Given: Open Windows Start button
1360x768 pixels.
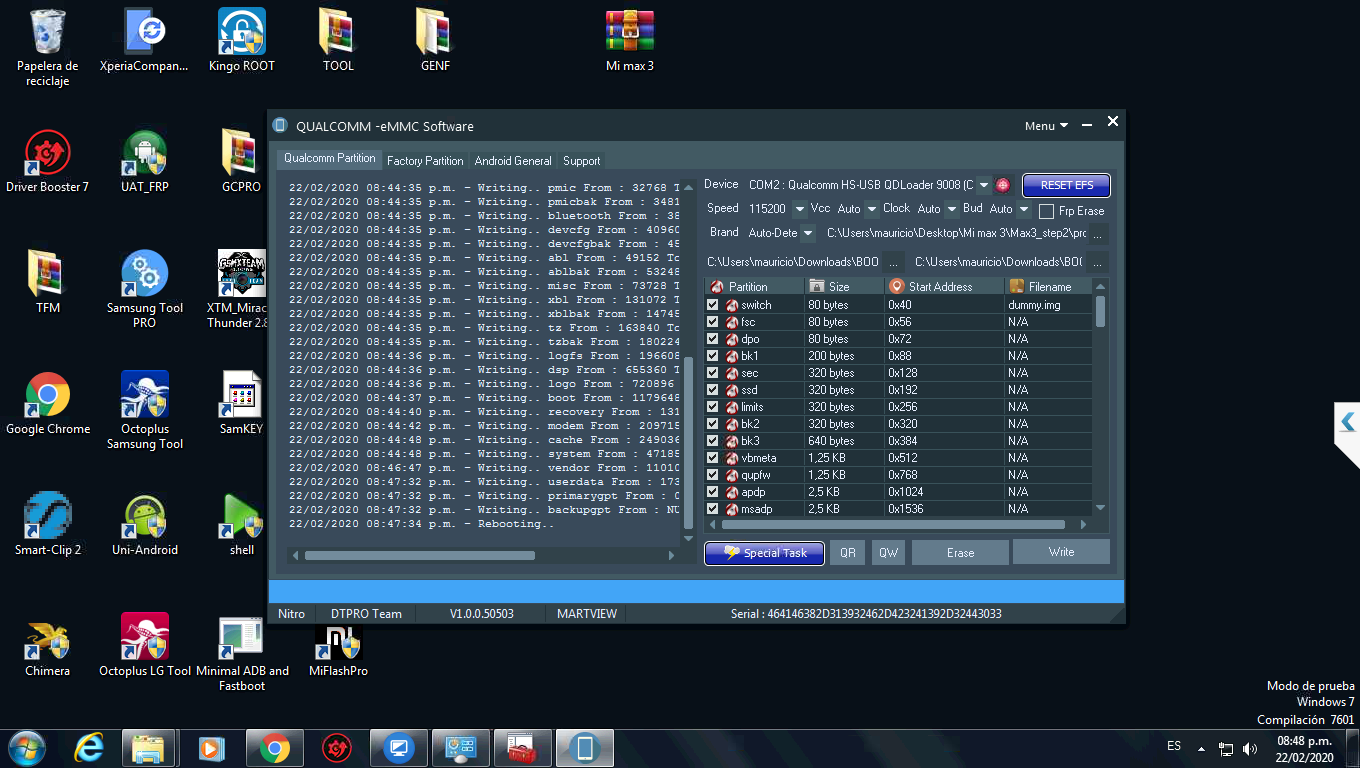Looking at the screenshot, I should [25, 748].
